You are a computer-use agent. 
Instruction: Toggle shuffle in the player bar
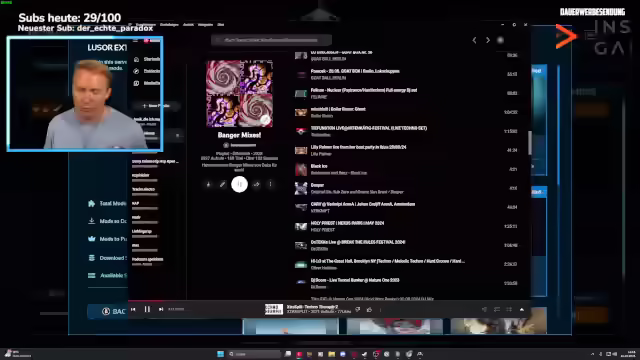point(509,309)
